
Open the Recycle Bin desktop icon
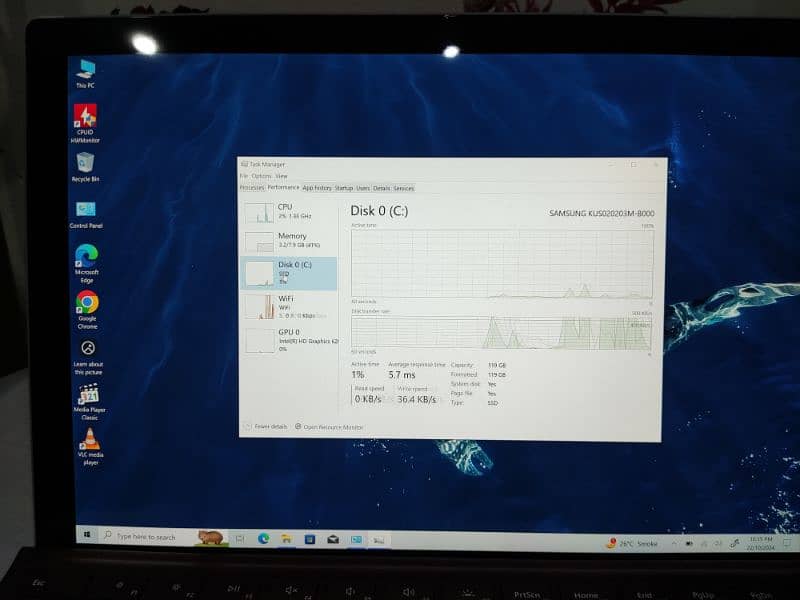85,168
